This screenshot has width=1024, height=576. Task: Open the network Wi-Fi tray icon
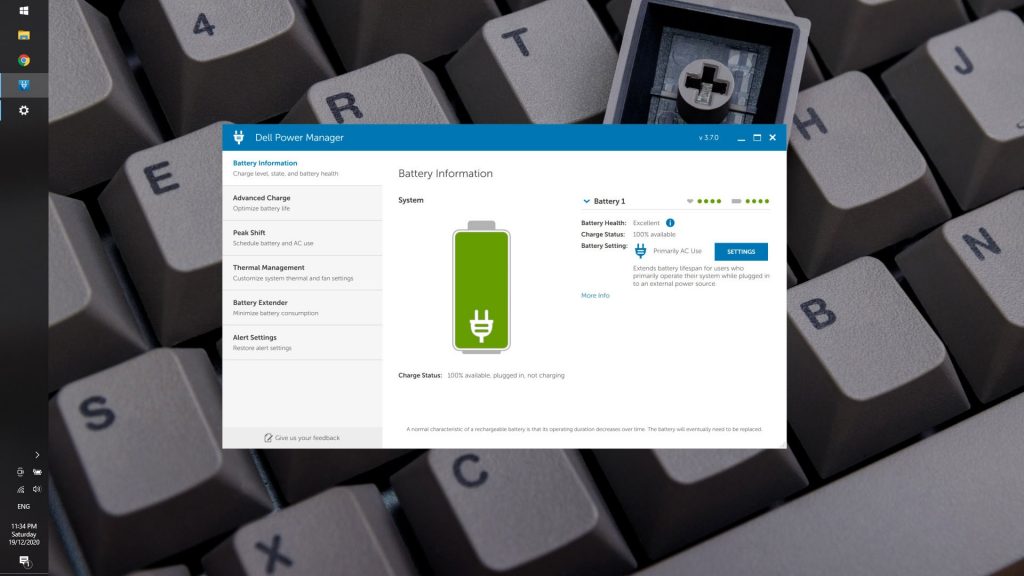click(20, 489)
